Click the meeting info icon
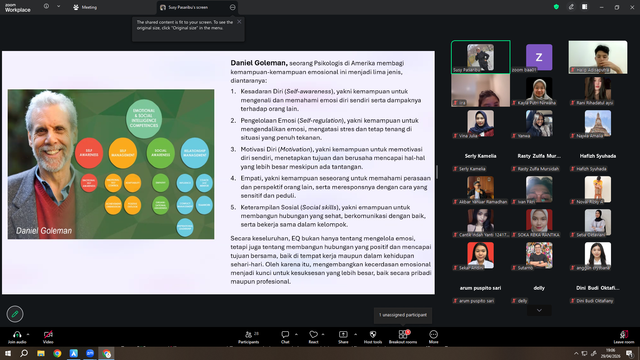This screenshot has width=640, height=360. (x=46, y=7)
